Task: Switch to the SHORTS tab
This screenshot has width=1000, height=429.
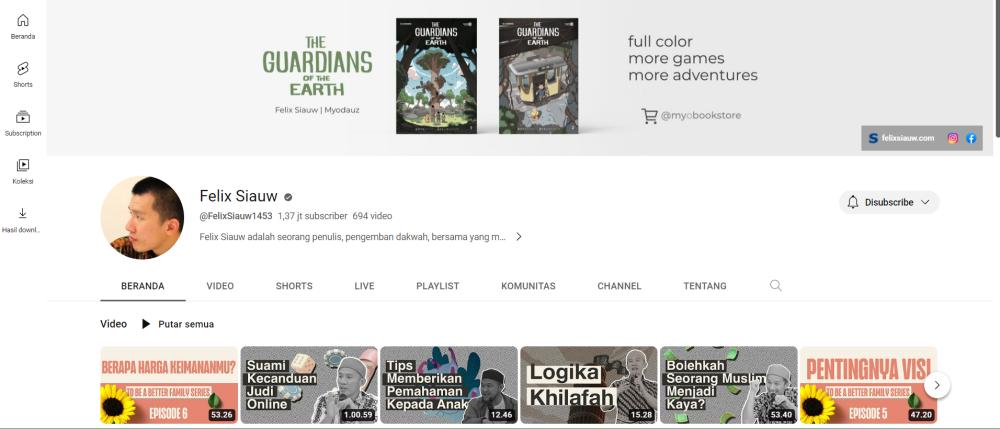Action: (x=294, y=286)
